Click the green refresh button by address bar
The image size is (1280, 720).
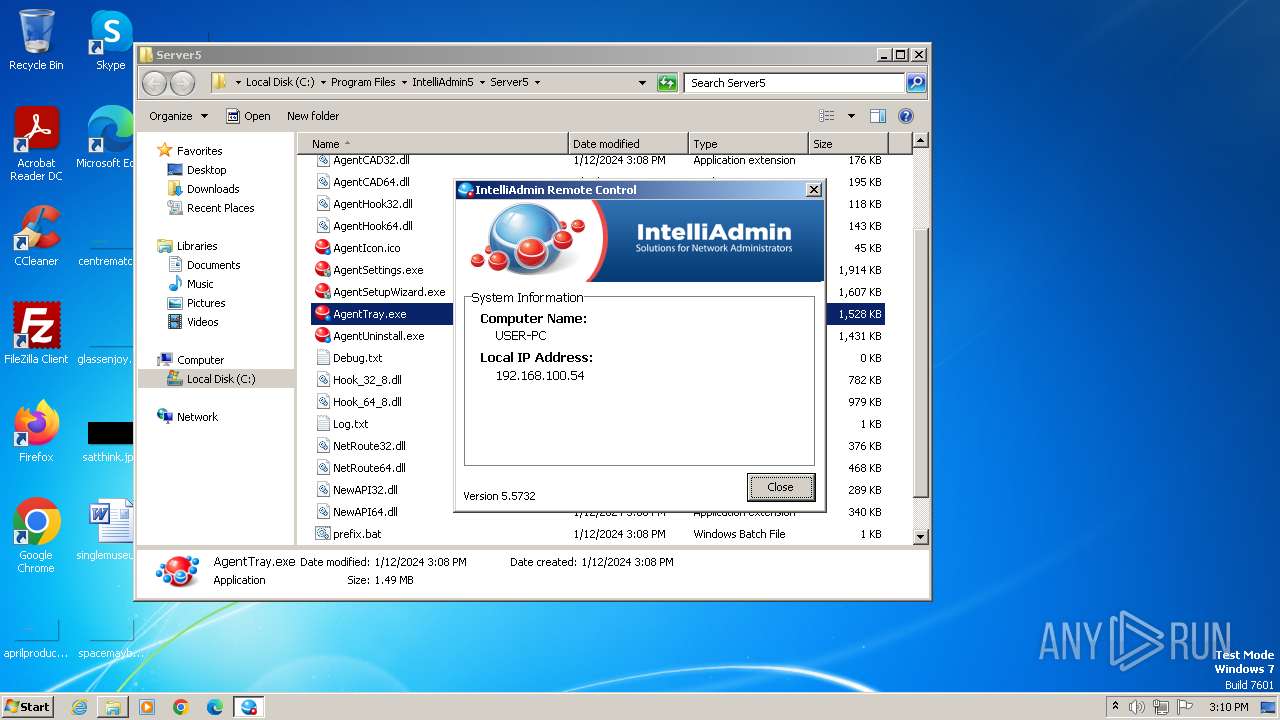667,83
